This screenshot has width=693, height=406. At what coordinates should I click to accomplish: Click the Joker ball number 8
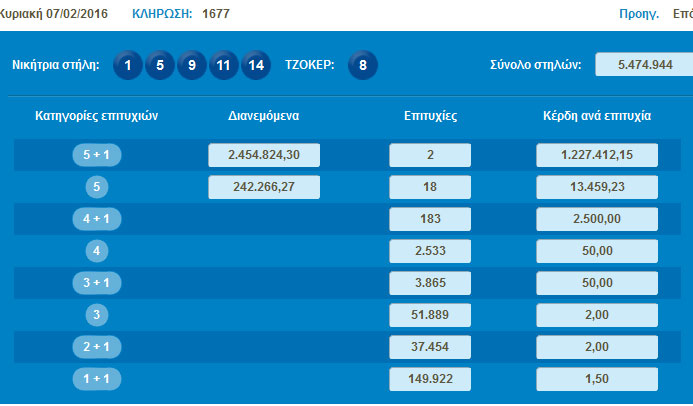click(363, 66)
